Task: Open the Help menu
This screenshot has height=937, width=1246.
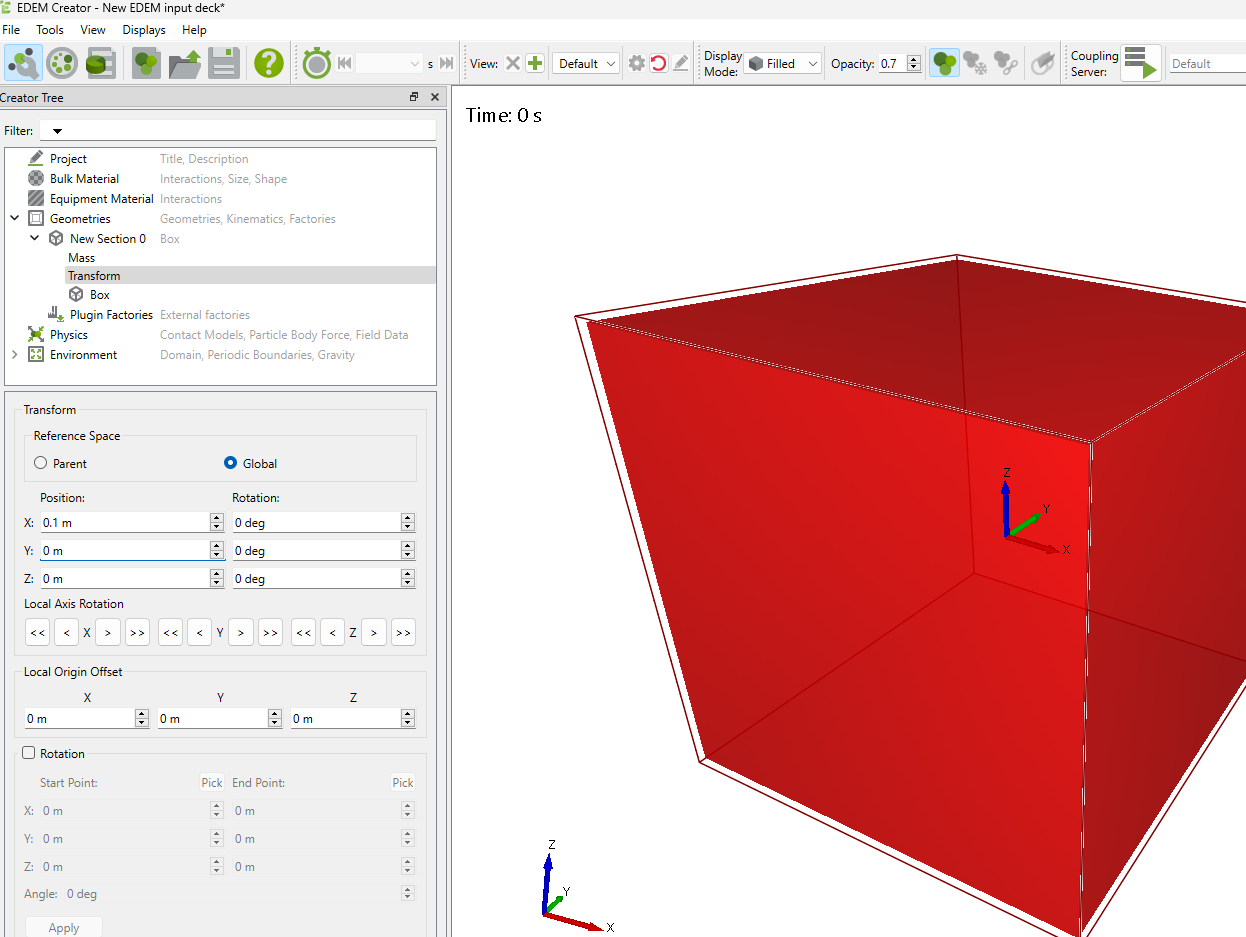Action: tap(194, 30)
